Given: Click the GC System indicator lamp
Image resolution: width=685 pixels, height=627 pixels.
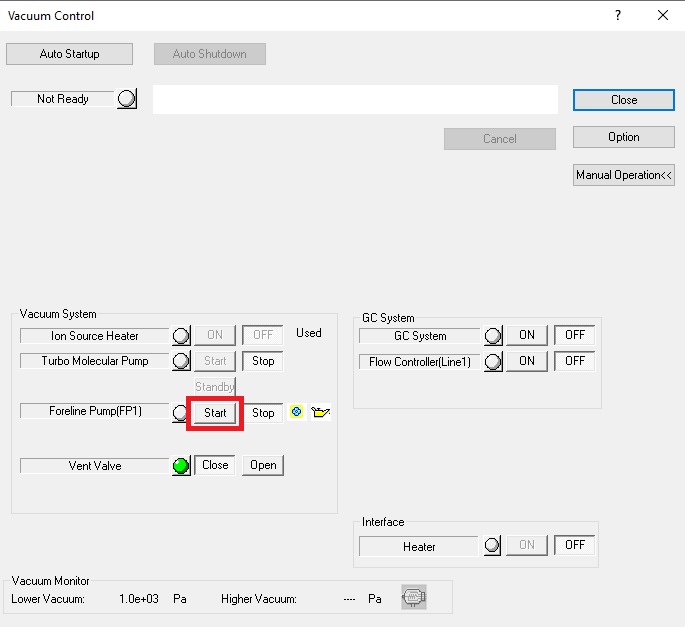Looking at the screenshot, I should pyautogui.click(x=493, y=336).
